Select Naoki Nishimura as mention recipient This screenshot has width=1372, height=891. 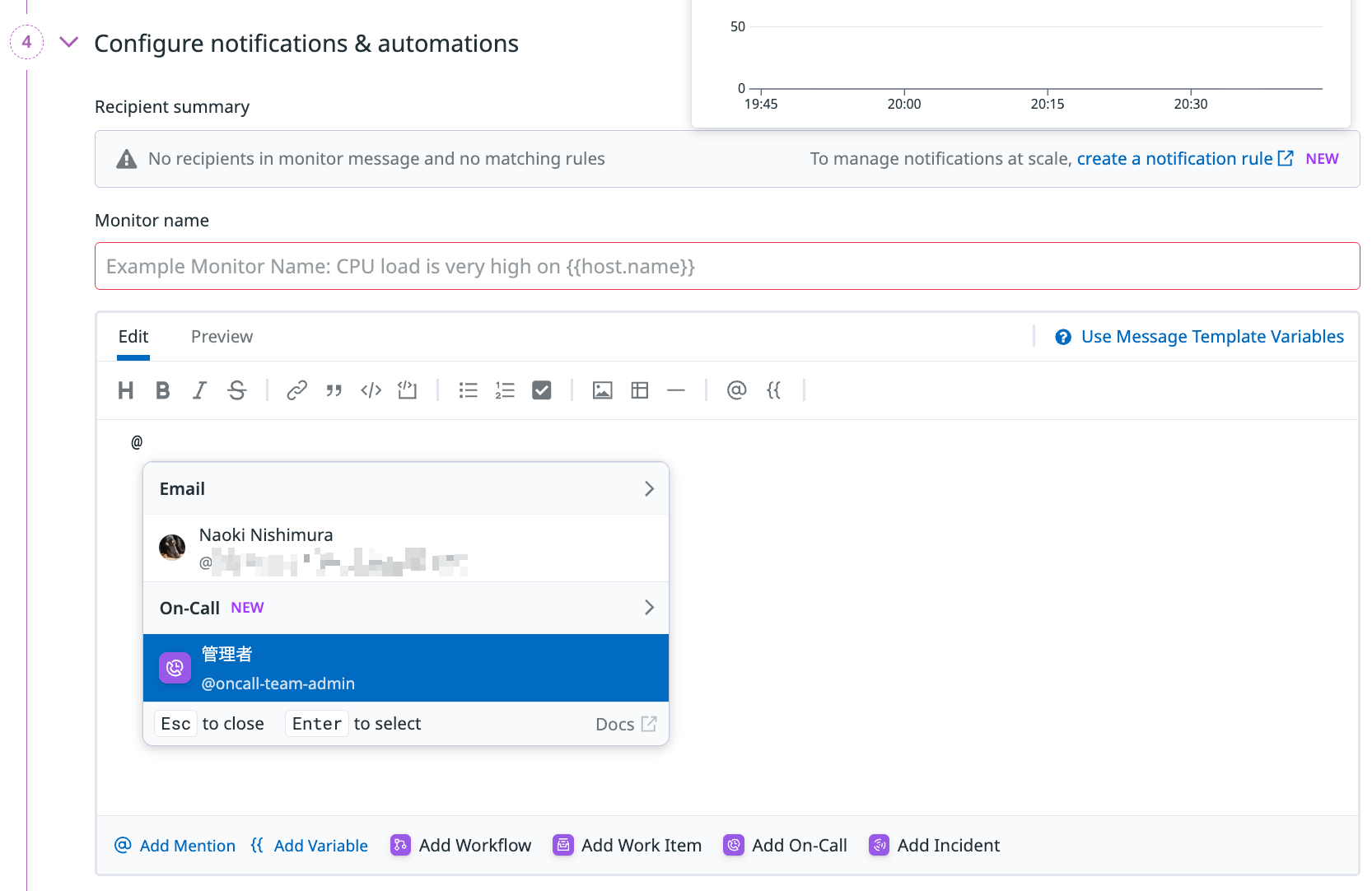point(406,548)
